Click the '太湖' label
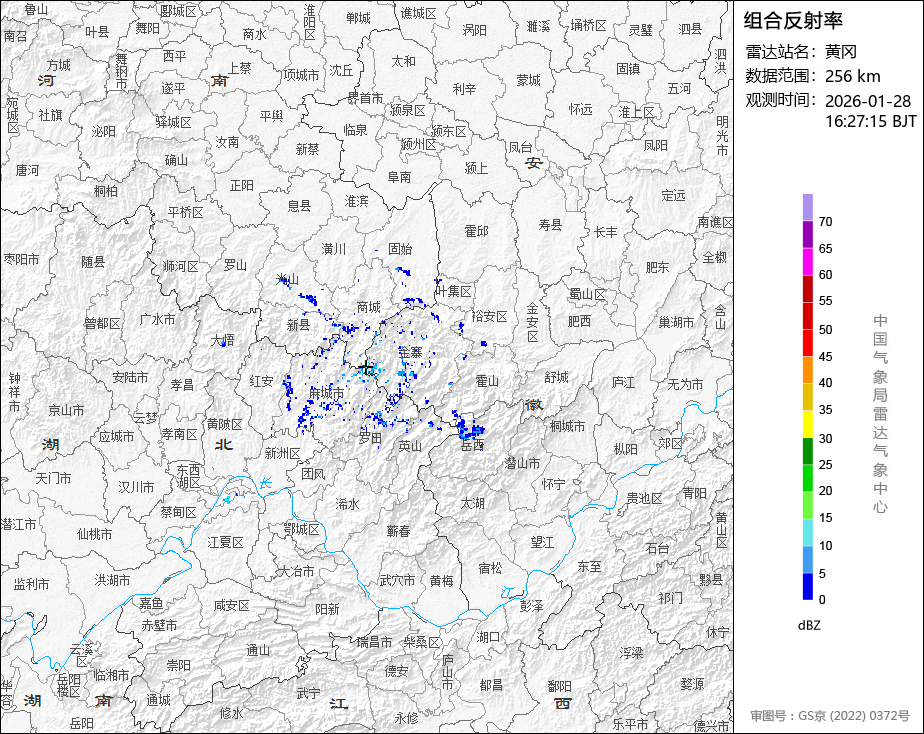This screenshot has width=924, height=734. pos(472,503)
